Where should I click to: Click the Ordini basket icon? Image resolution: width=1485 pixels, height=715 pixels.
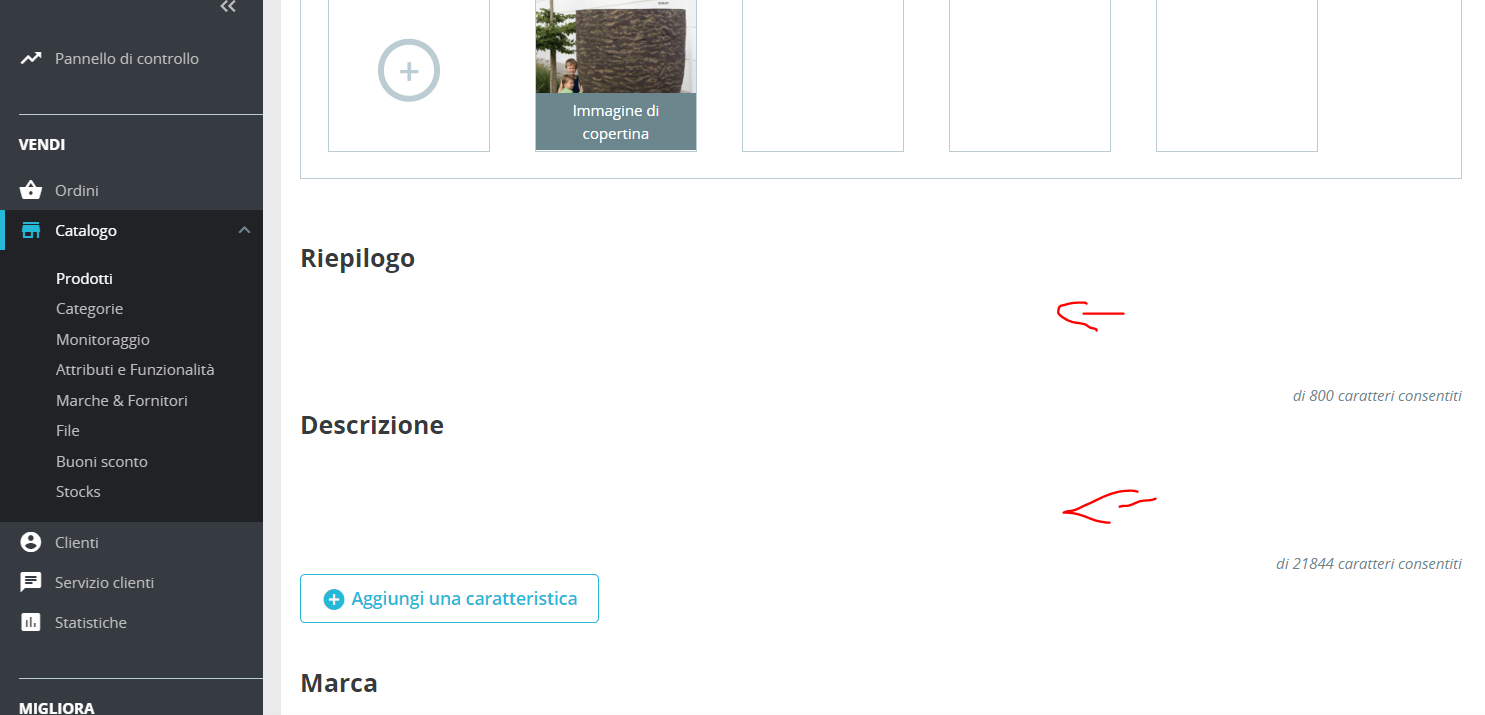pyautogui.click(x=31, y=190)
